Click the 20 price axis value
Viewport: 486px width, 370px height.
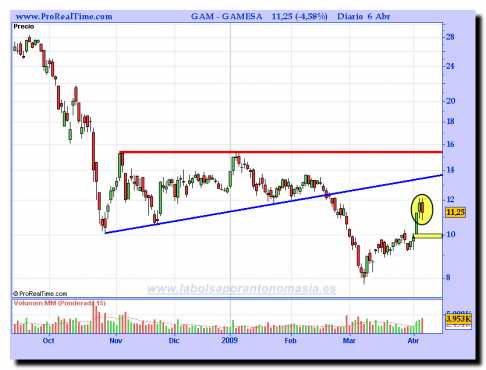coord(451,101)
